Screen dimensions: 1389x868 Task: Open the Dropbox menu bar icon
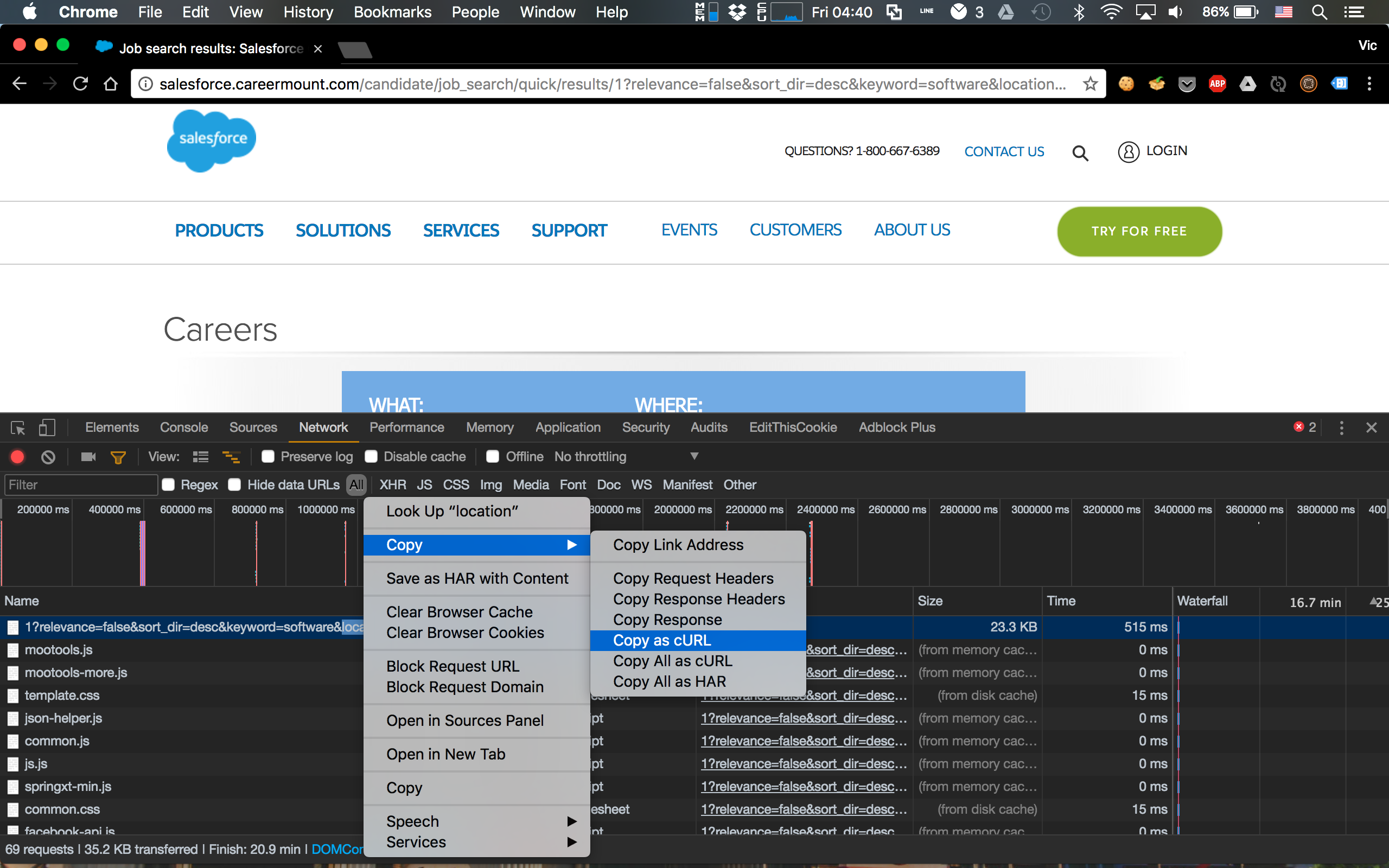pos(737,12)
